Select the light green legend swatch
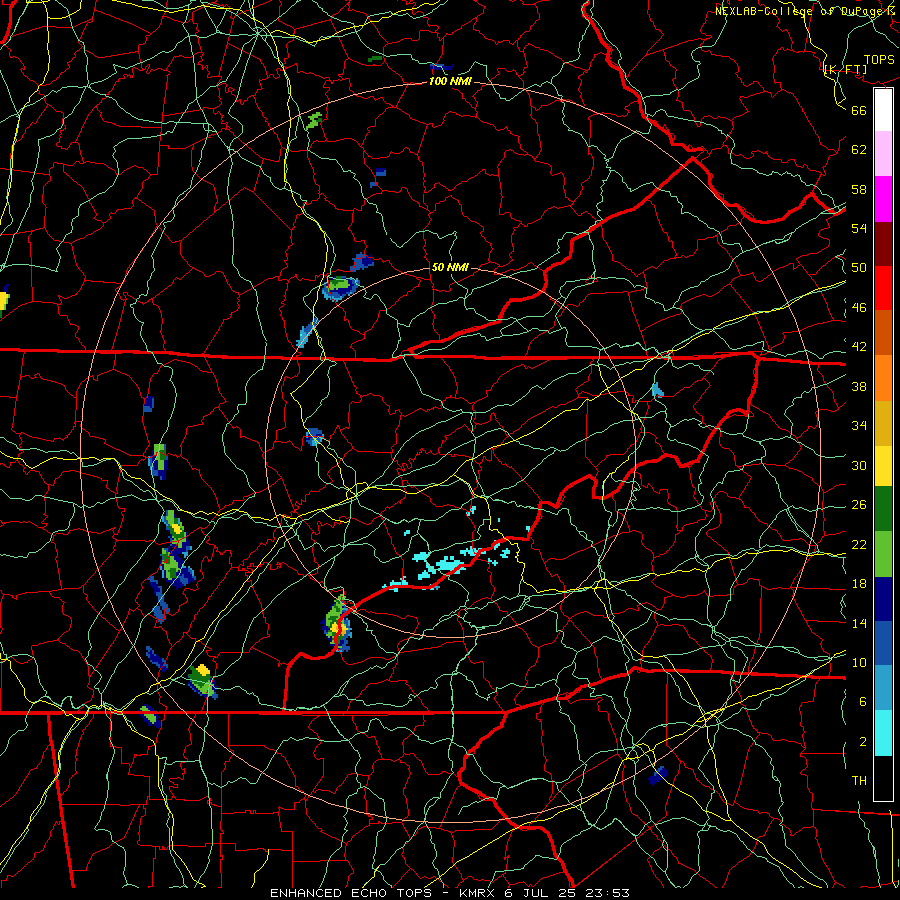 883,554
